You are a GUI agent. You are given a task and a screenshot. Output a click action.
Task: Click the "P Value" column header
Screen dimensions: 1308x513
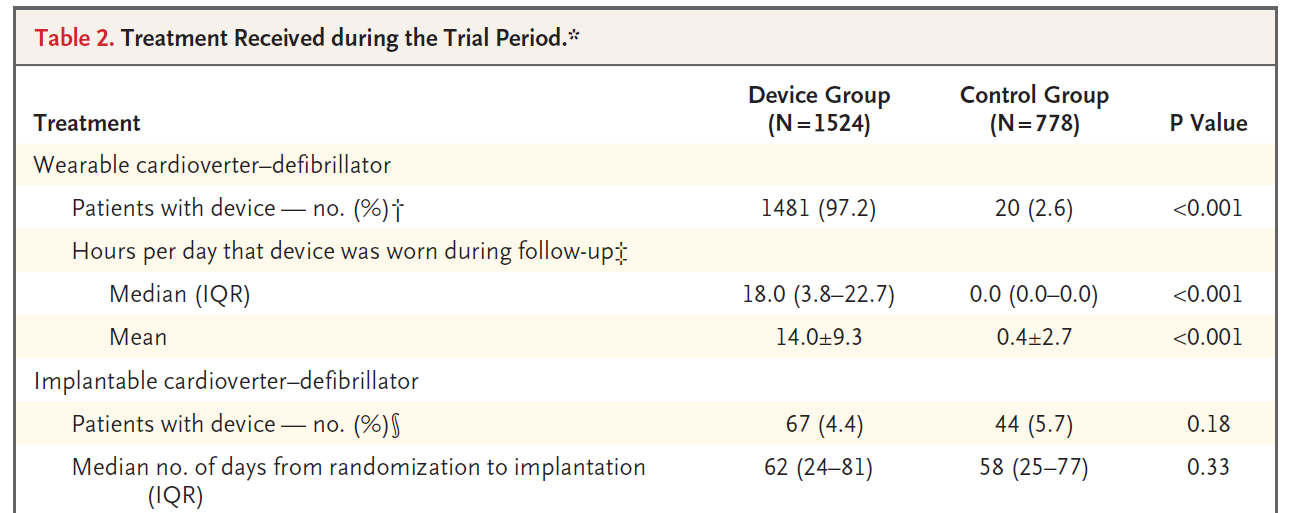(1208, 123)
